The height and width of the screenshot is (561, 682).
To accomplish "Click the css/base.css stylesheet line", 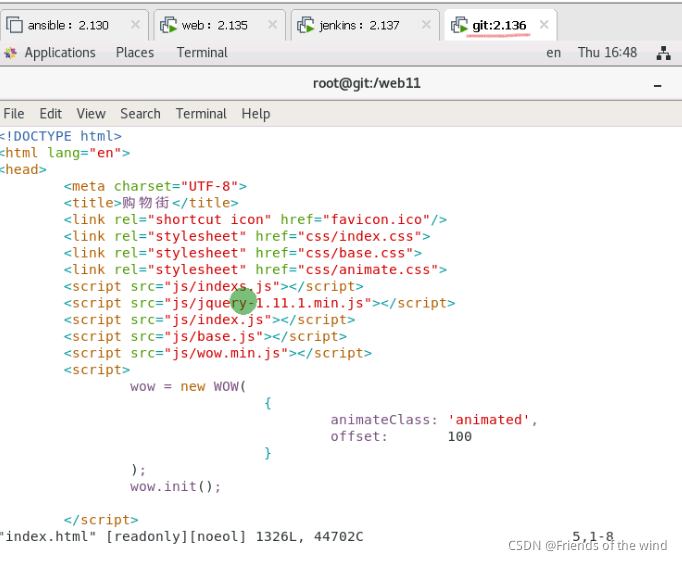I will click(243, 253).
